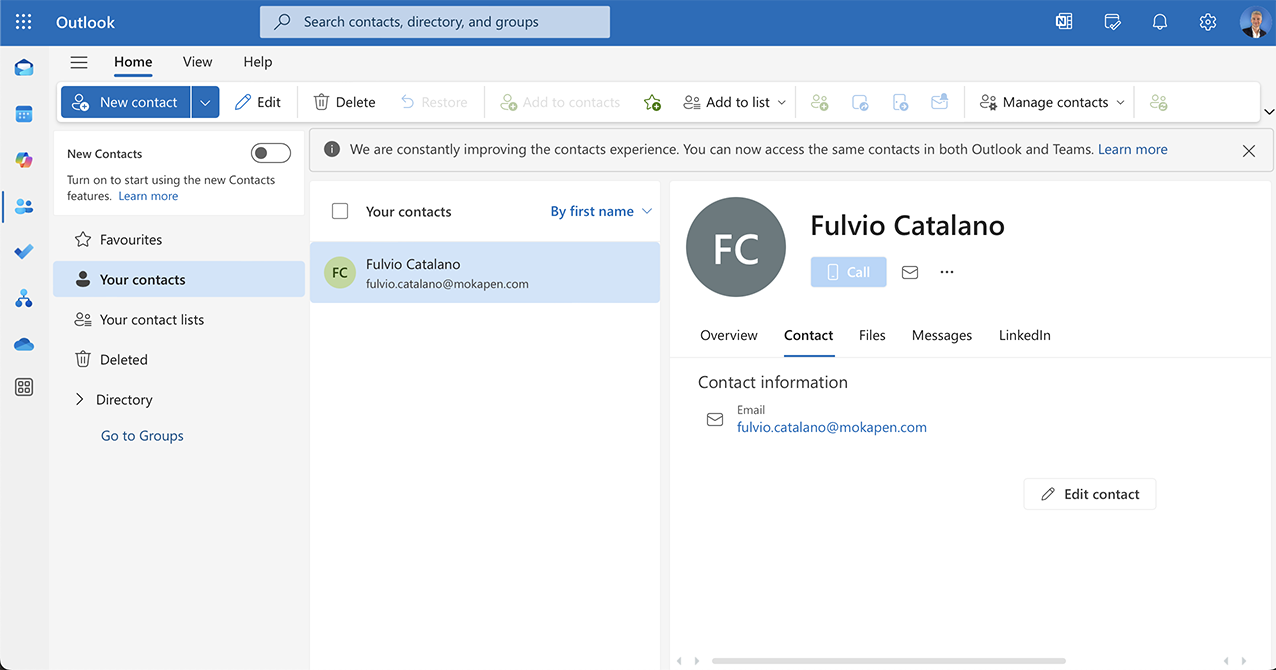
Task: Open the Settings gear icon
Action: (1208, 22)
